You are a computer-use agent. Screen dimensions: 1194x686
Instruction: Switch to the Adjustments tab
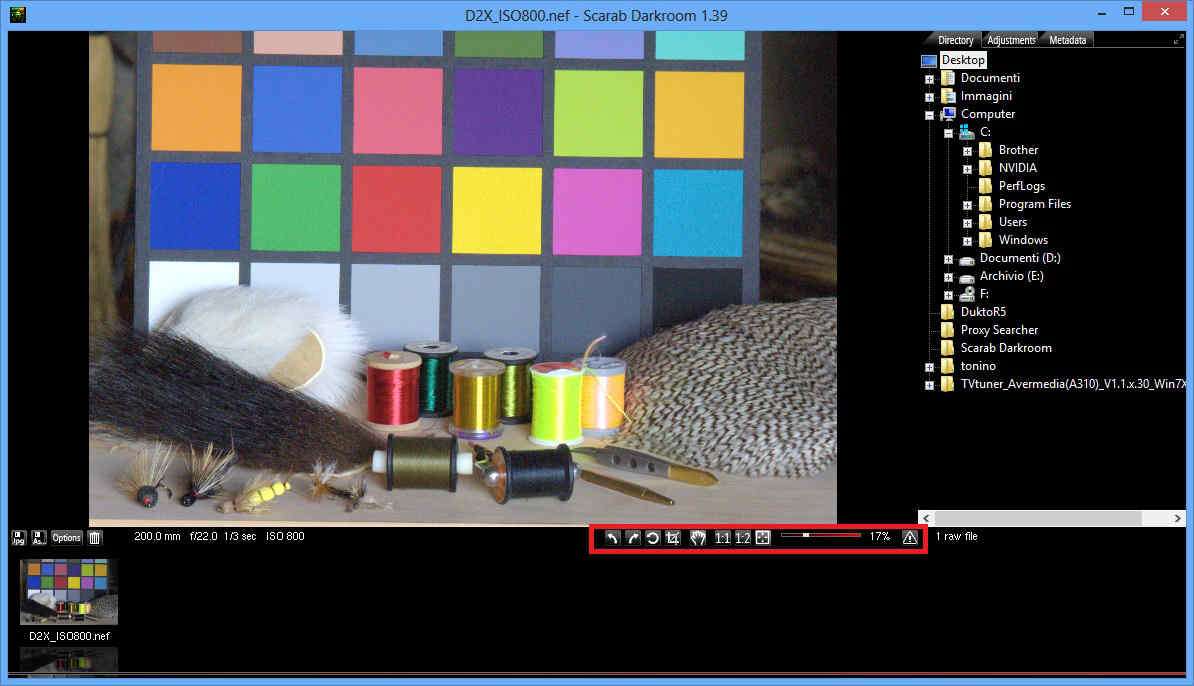[x=1011, y=40]
